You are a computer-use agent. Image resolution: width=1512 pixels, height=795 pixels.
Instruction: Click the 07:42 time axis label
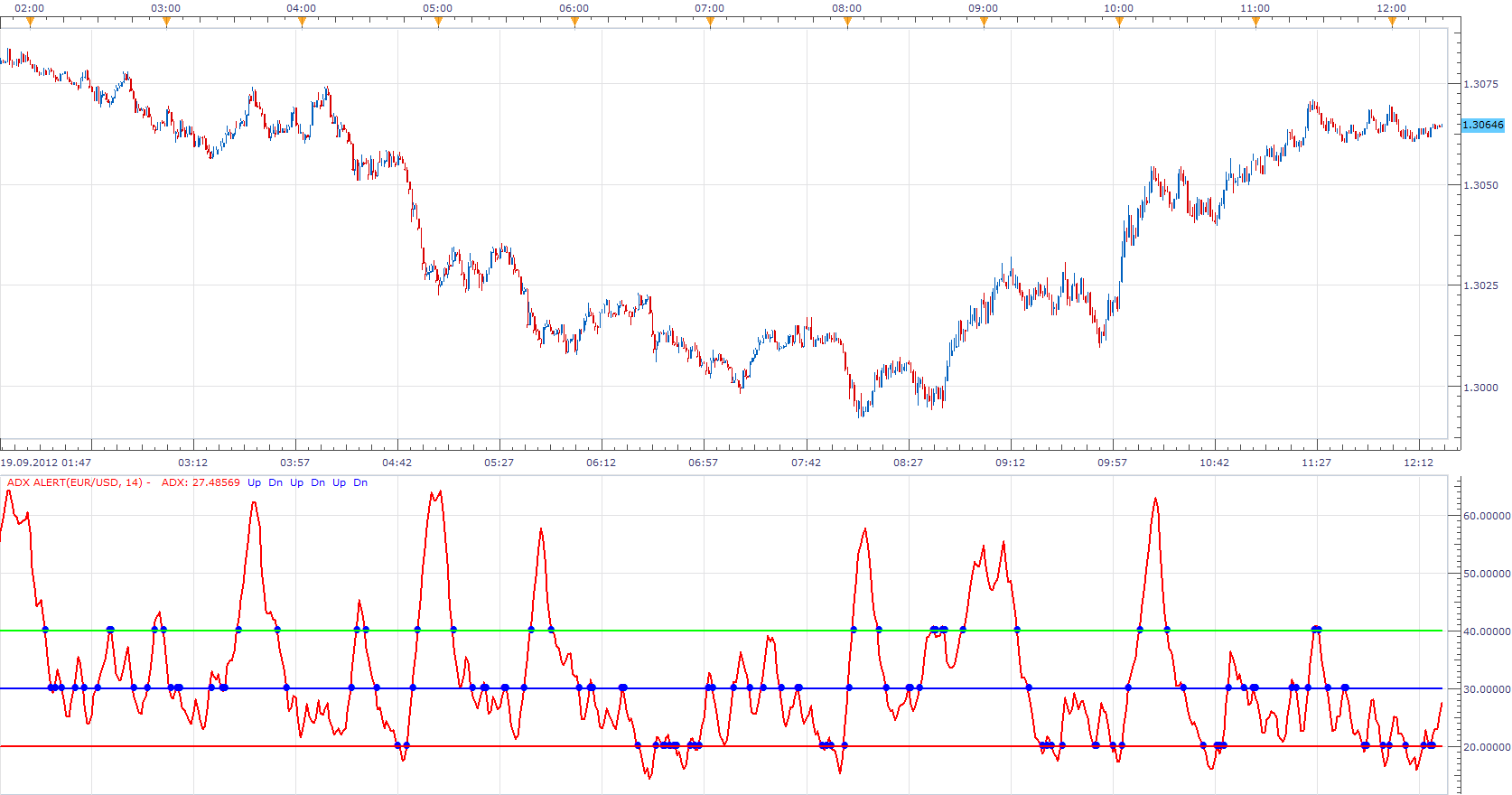(x=806, y=463)
